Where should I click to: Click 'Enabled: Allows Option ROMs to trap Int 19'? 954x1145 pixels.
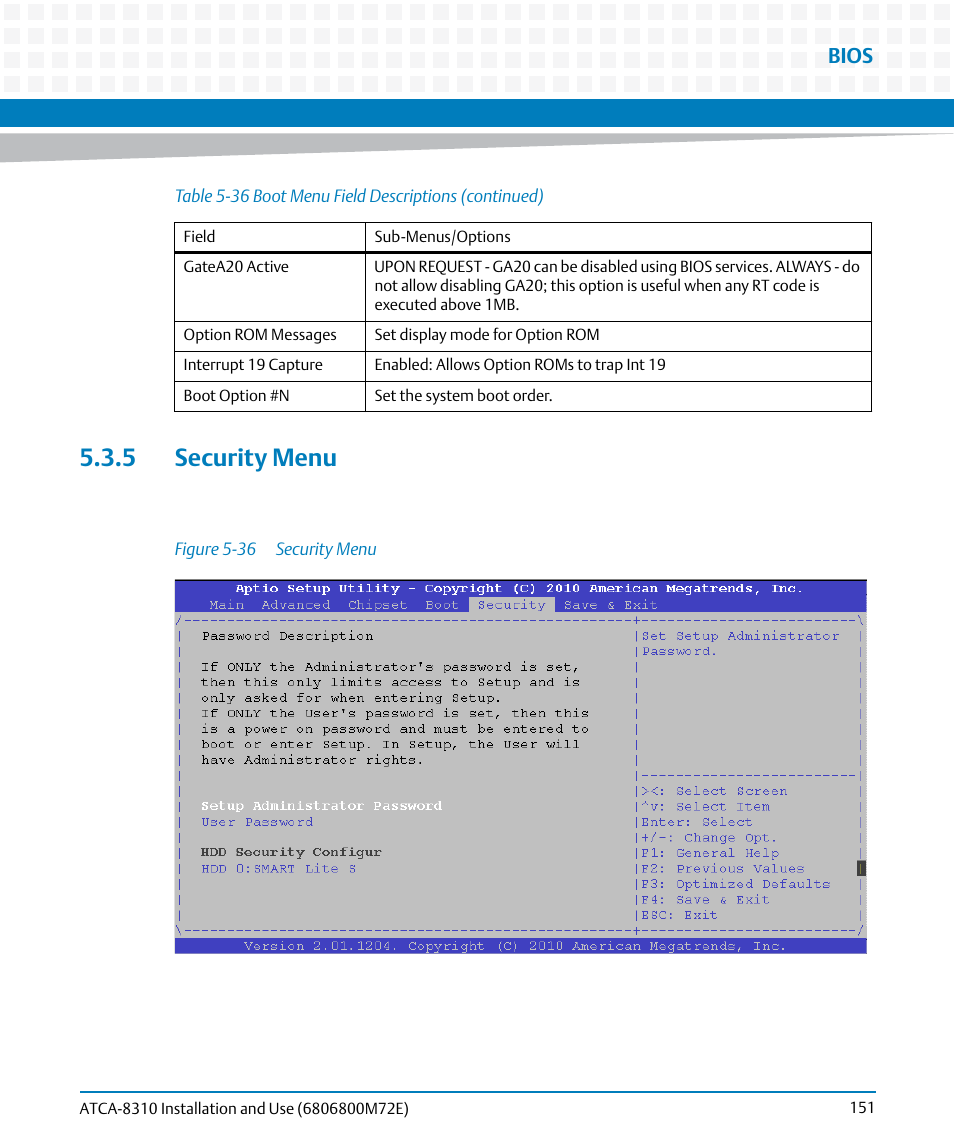click(x=618, y=366)
